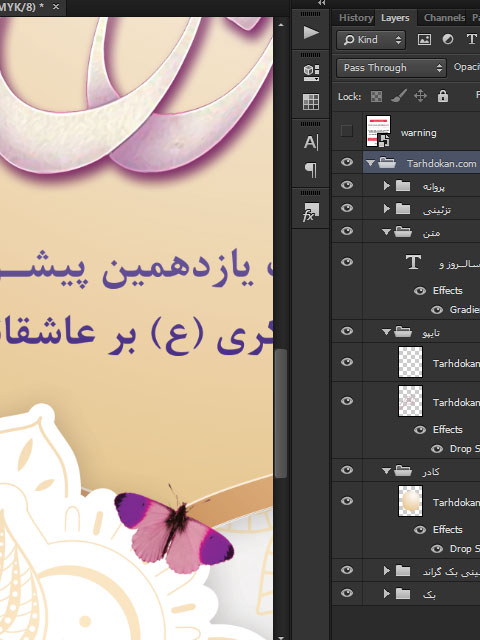The height and width of the screenshot is (640, 480).
Task: Select second Tarhdokan thumbnail in تایپو
Action: click(410, 401)
